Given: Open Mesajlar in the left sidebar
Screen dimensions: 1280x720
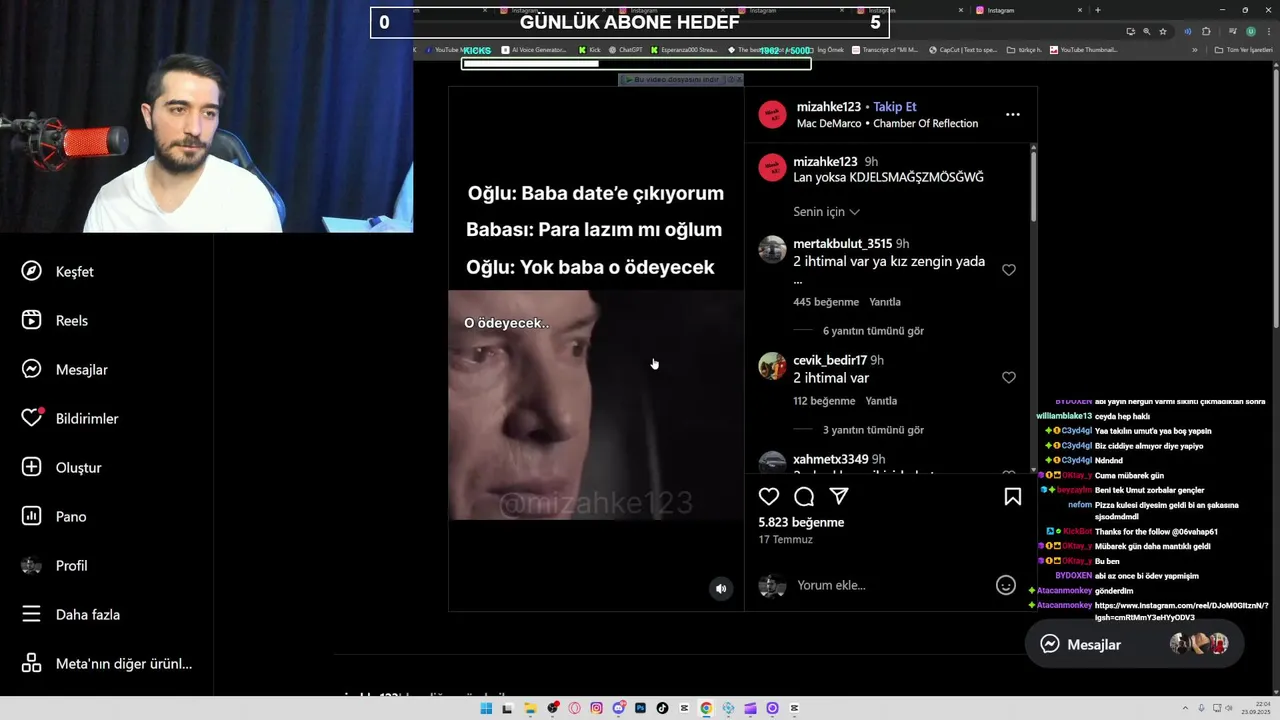Looking at the screenshot, I should 65,370.
